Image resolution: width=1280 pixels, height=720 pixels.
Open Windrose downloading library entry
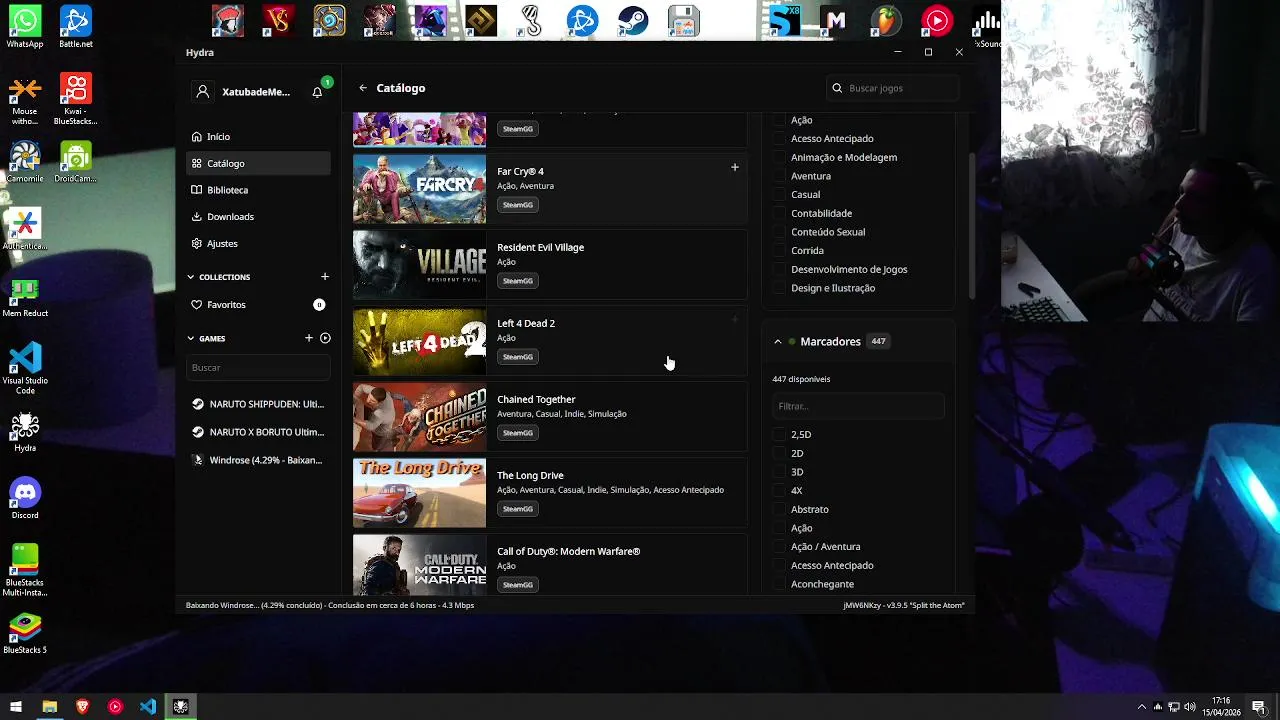(x=258, y=460)
